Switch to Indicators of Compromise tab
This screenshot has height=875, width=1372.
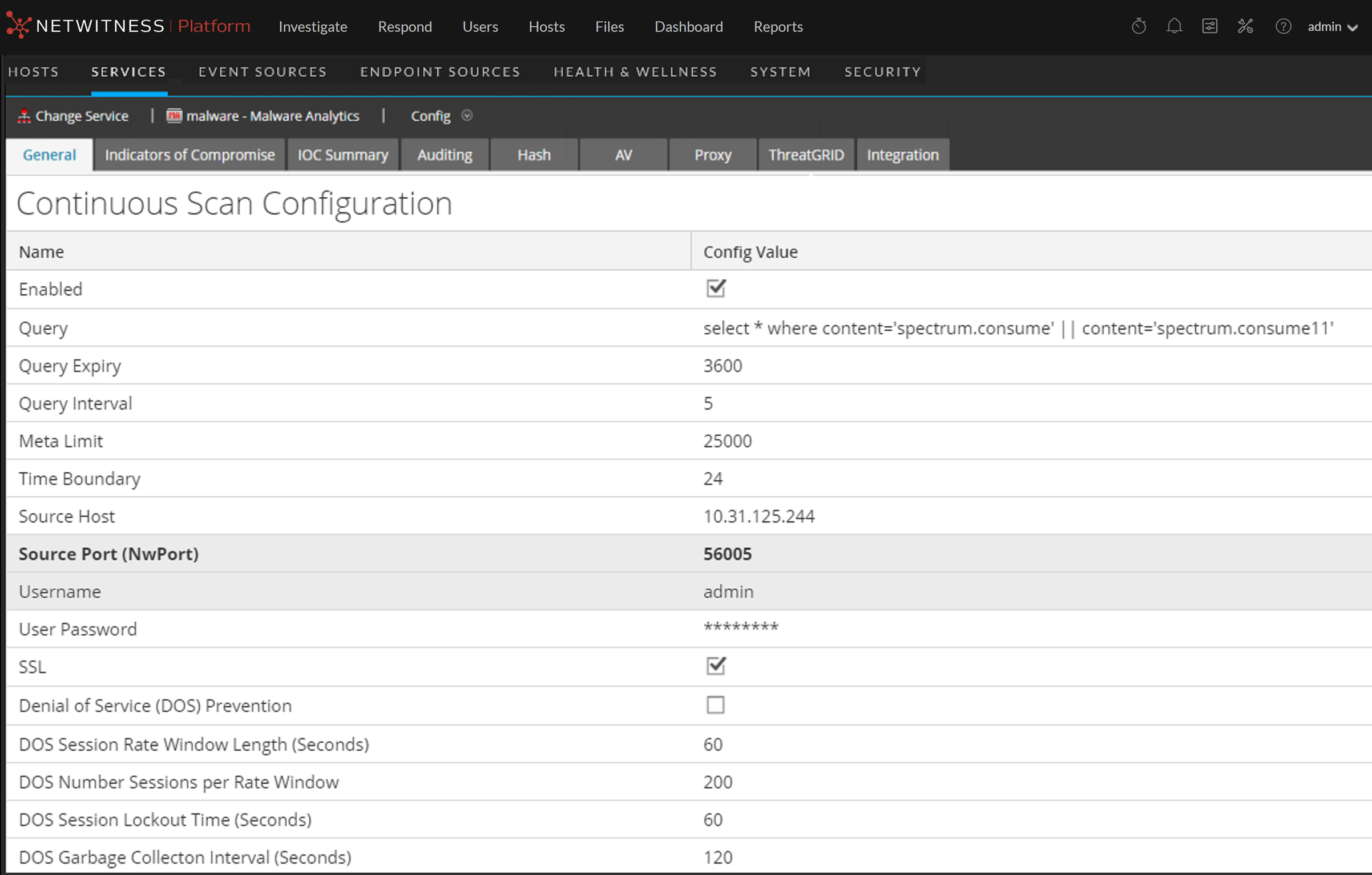click(x=189, y=155)
